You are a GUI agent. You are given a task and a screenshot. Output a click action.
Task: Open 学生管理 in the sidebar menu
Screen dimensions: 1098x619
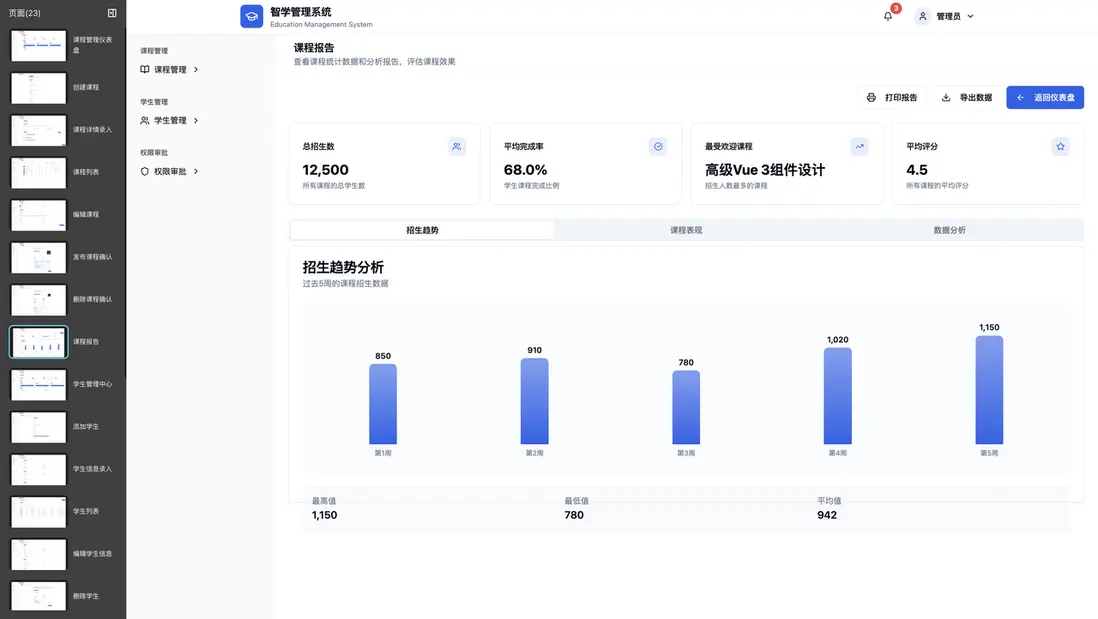point(169,120)
